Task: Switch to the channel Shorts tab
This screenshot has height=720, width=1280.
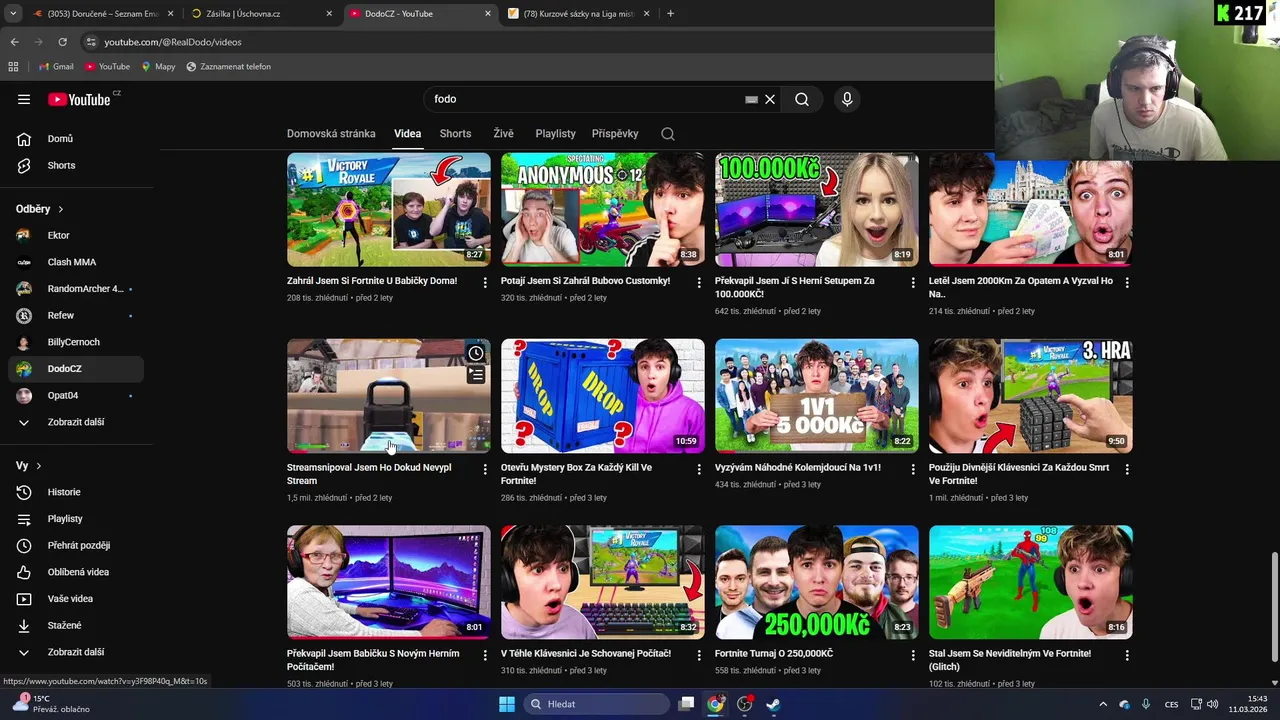Action: pos(455,134)
